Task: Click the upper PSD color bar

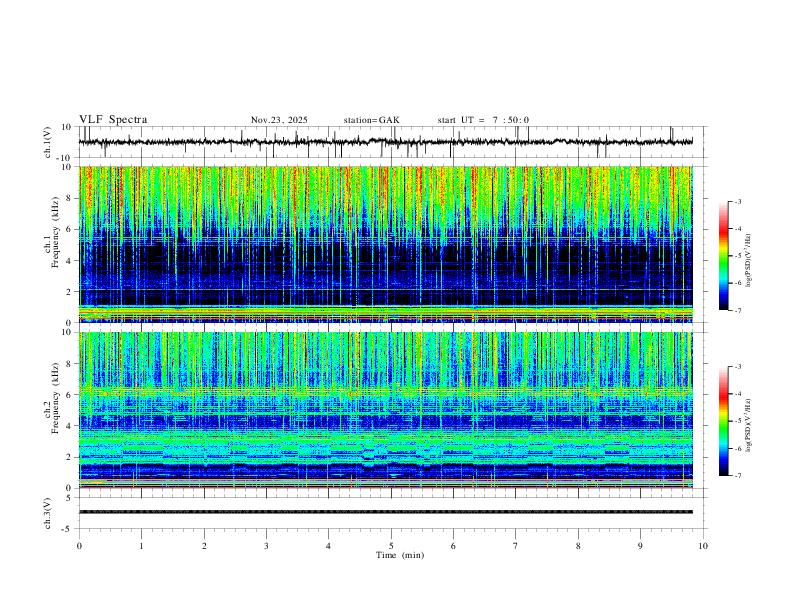Action: click(x=723, y=256)
